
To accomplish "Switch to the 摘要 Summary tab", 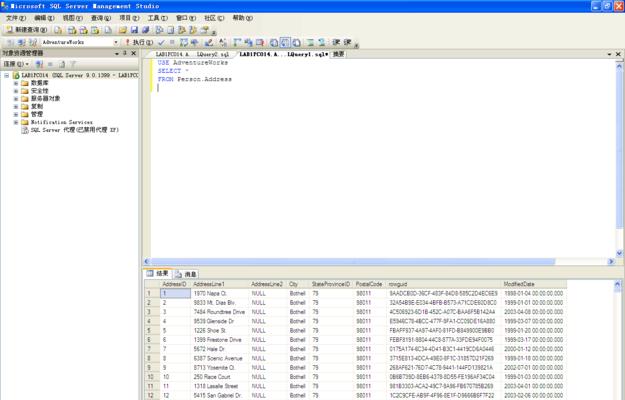I will point(338,54).
